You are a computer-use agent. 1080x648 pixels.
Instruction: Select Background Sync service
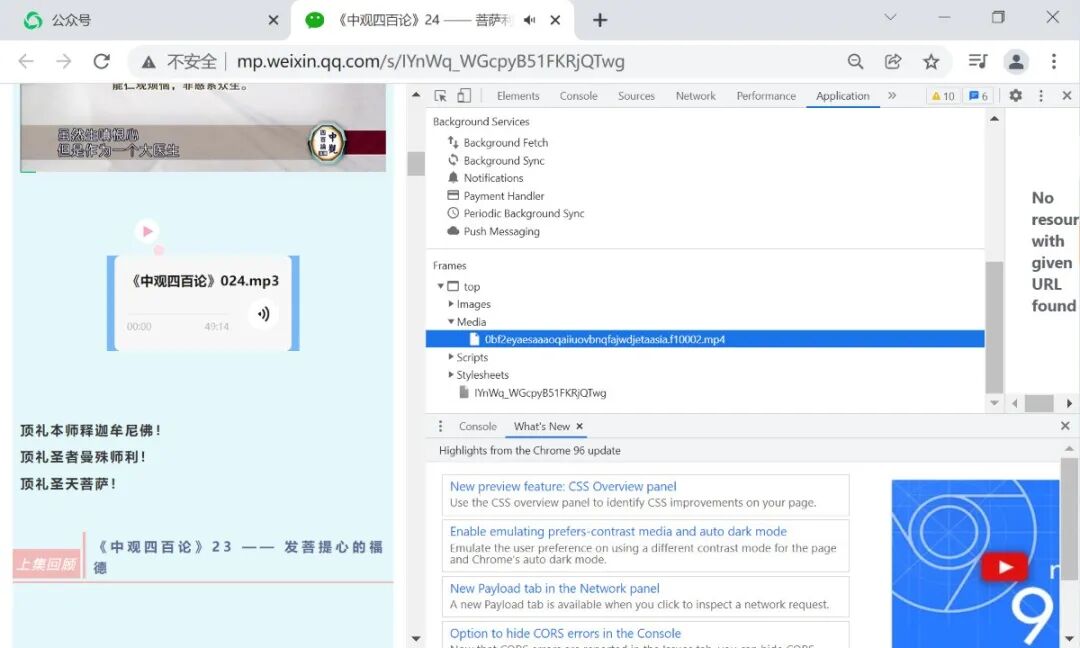pyautogui.click(x=503, y=160)
